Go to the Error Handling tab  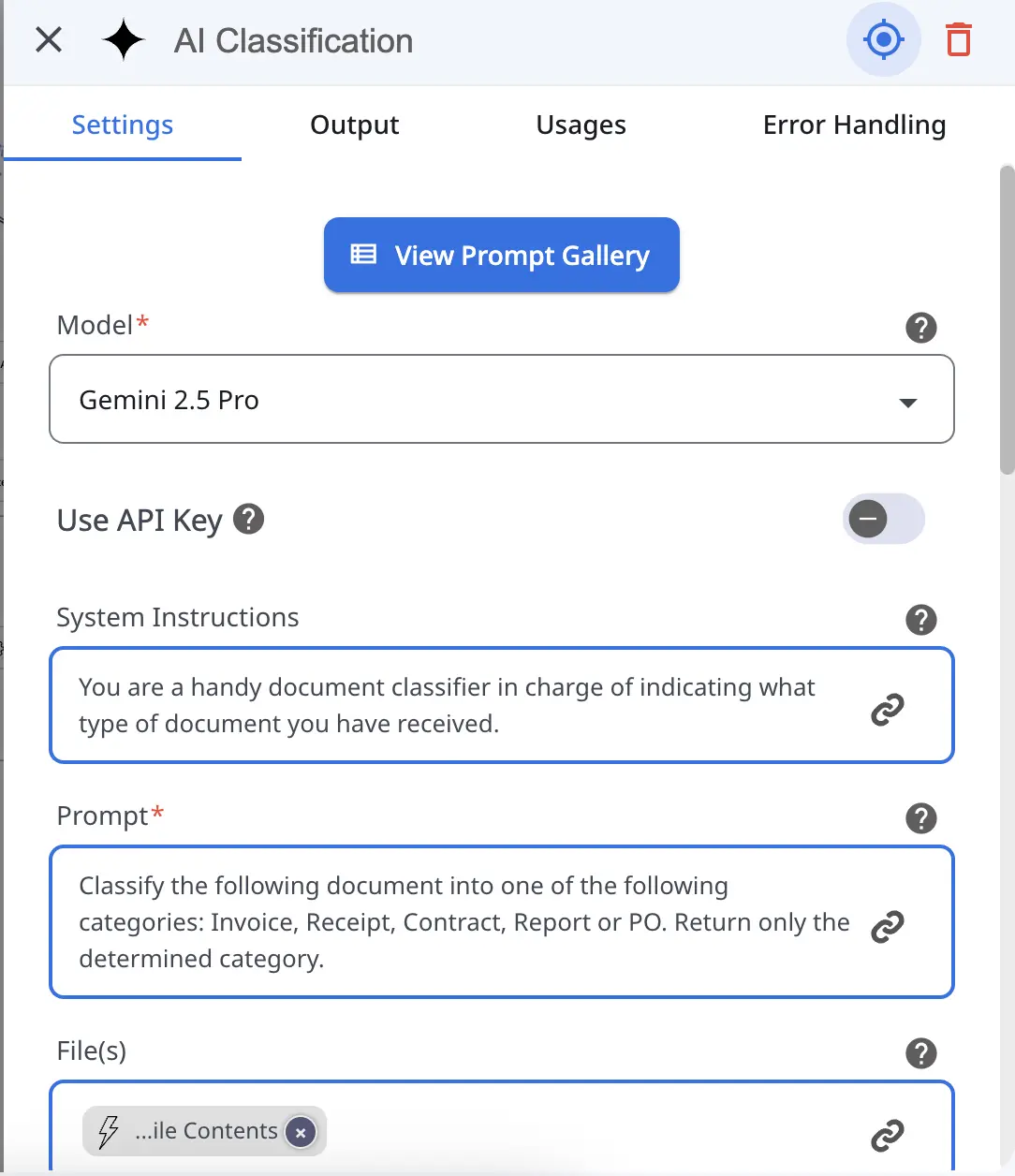[854, 125]
